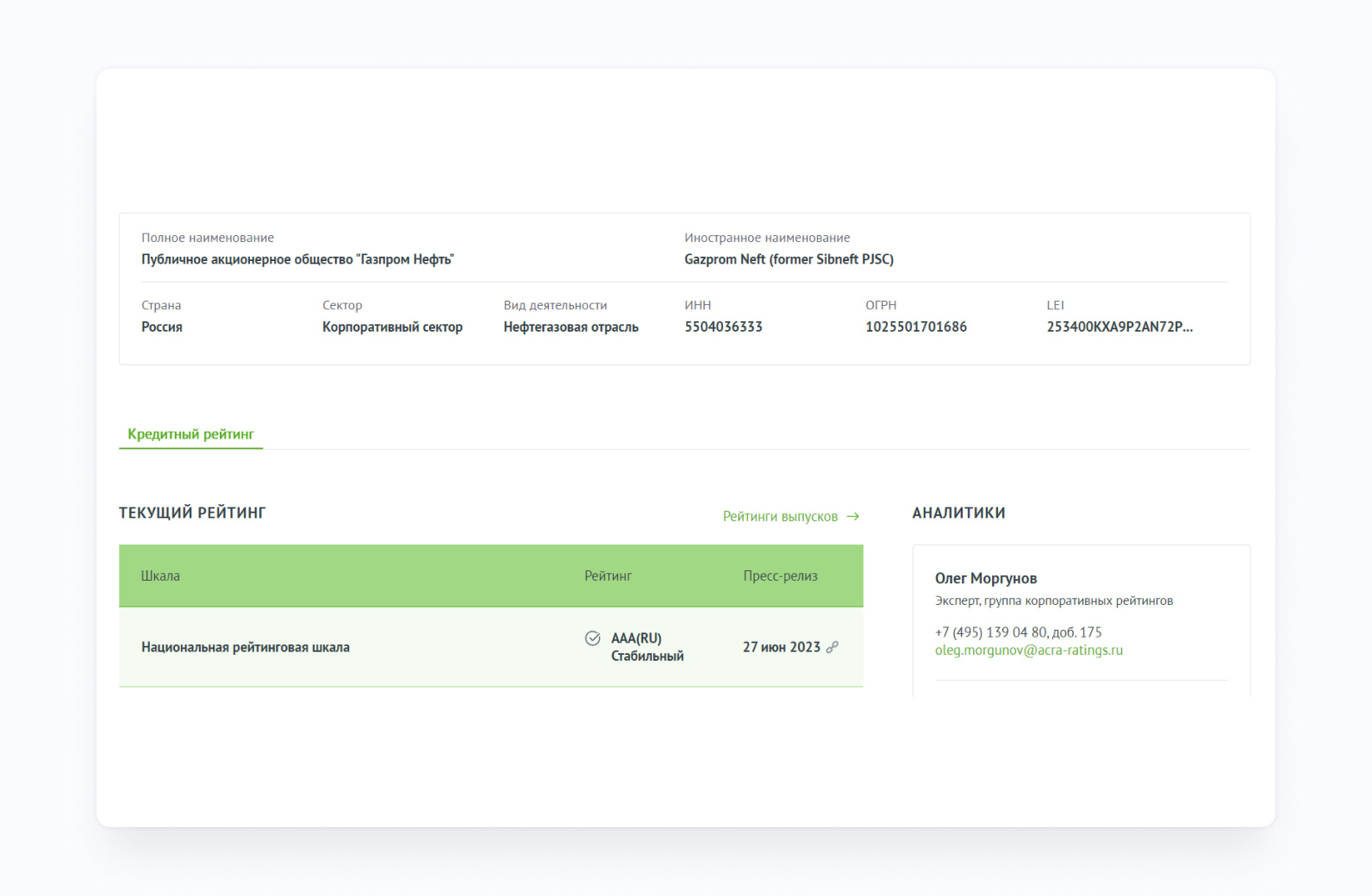This screenshot has width=1372, height=896.
Task: Click arrow icon beside Рейтинги выпусков
Action: 852,517
